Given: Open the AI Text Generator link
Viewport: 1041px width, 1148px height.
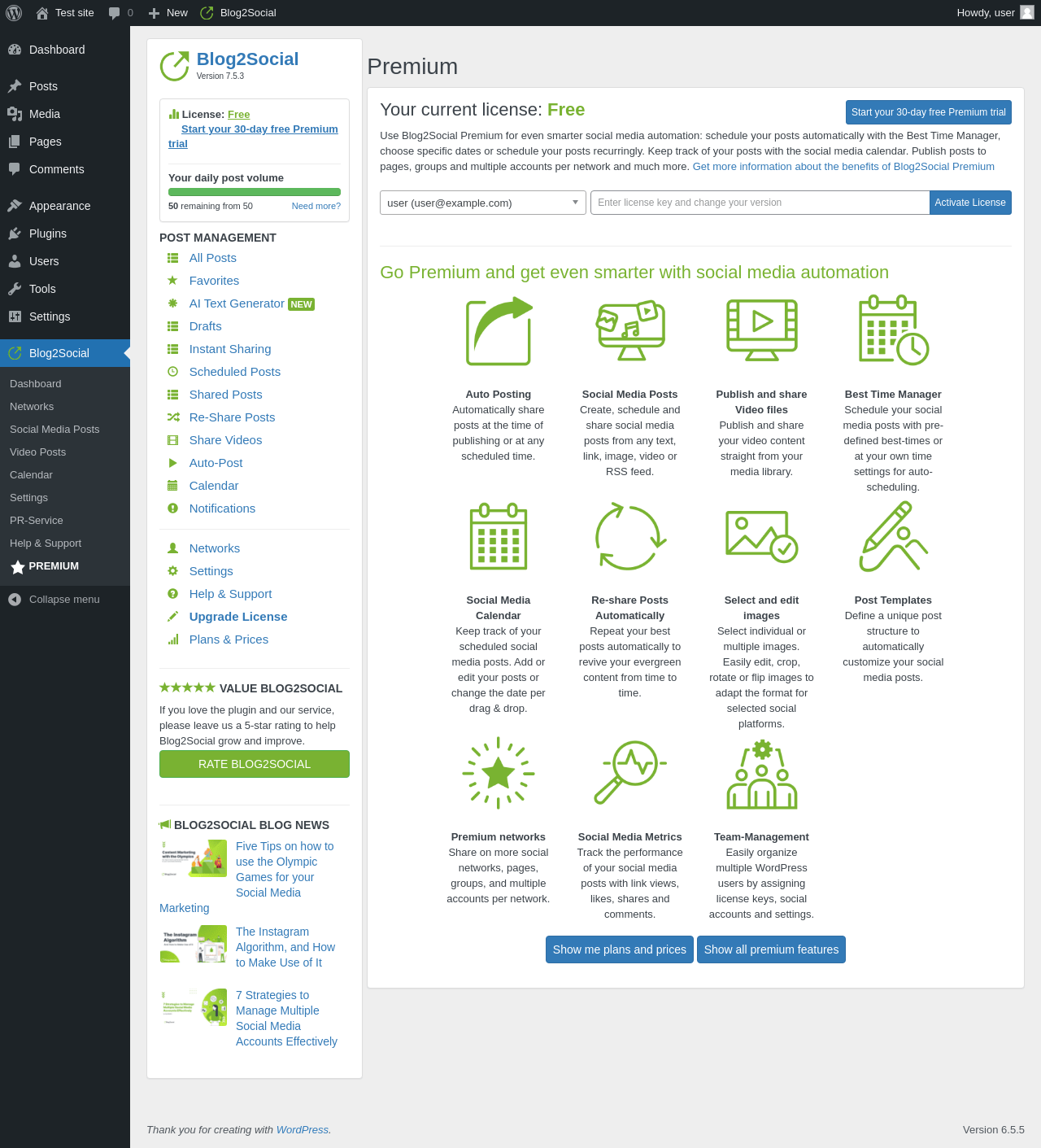Looking at the screenshot, I should tap(237, 303).
